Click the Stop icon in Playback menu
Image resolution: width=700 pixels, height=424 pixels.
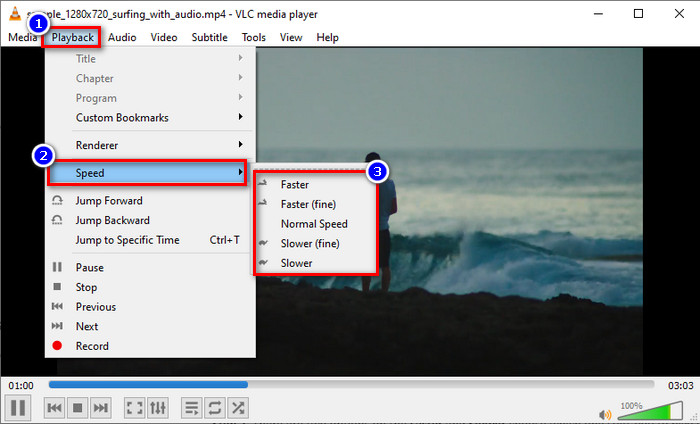57,287
